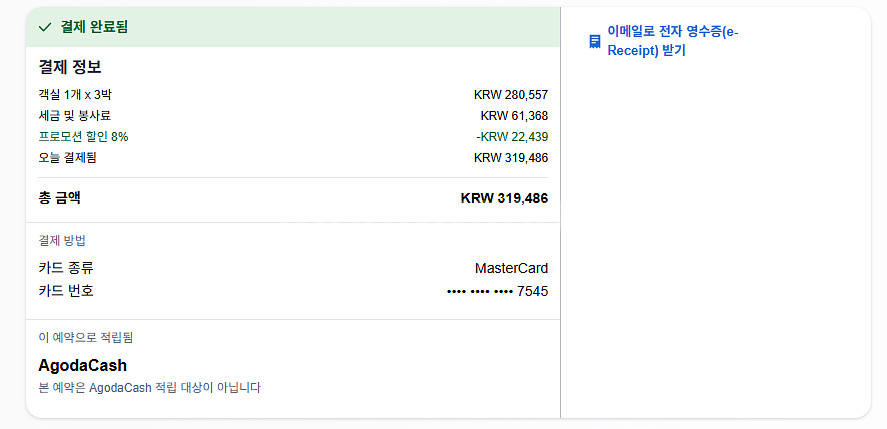Click the AgodaCash heading
887x429 pixels.
point(82,365)
